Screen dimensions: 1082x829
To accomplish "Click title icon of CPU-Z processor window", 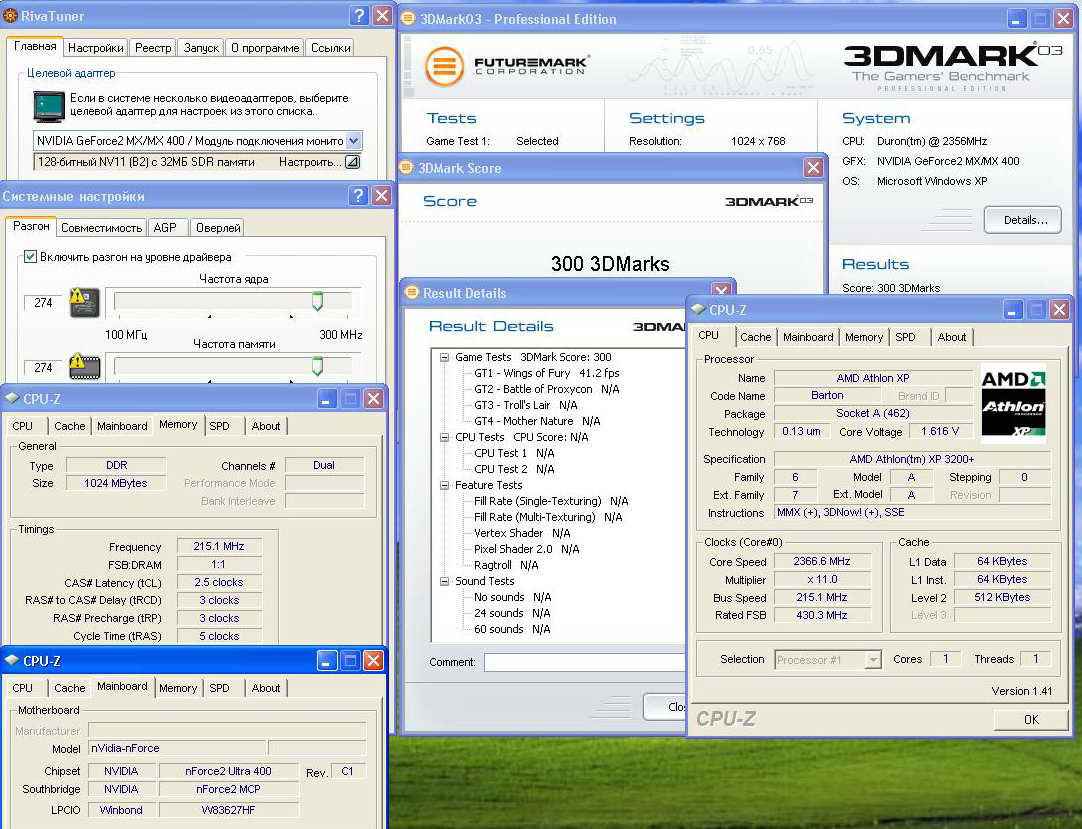I will [698, 309].
